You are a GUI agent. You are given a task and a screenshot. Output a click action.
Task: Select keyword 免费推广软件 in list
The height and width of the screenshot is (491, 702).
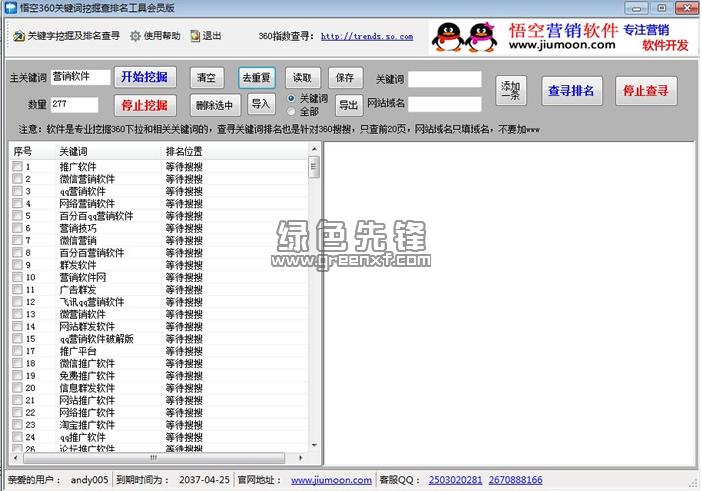87,375
